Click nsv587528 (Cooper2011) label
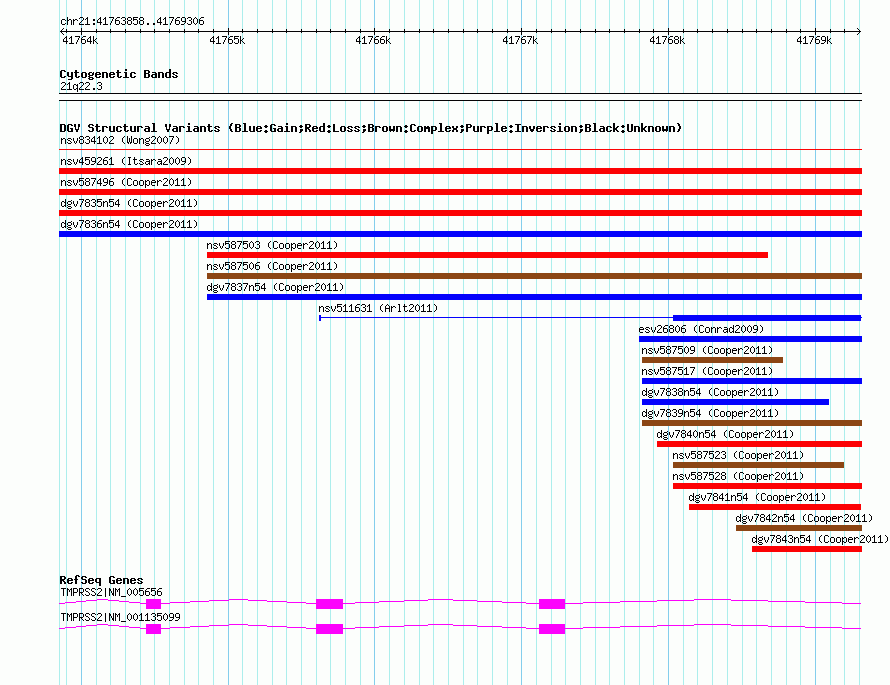This screenshot has height=685, width=890. click(738, 476)
